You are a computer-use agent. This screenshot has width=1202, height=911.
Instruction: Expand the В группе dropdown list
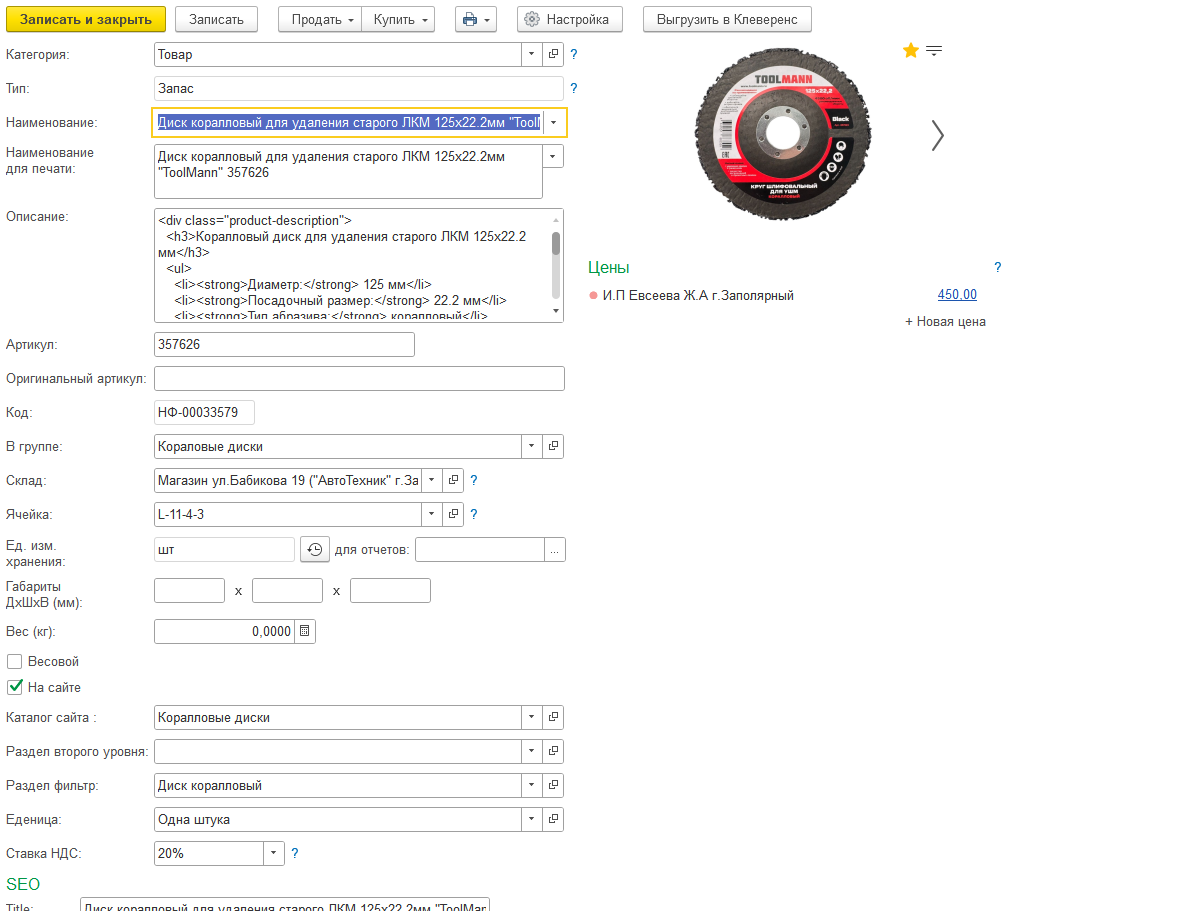point(532,446)
